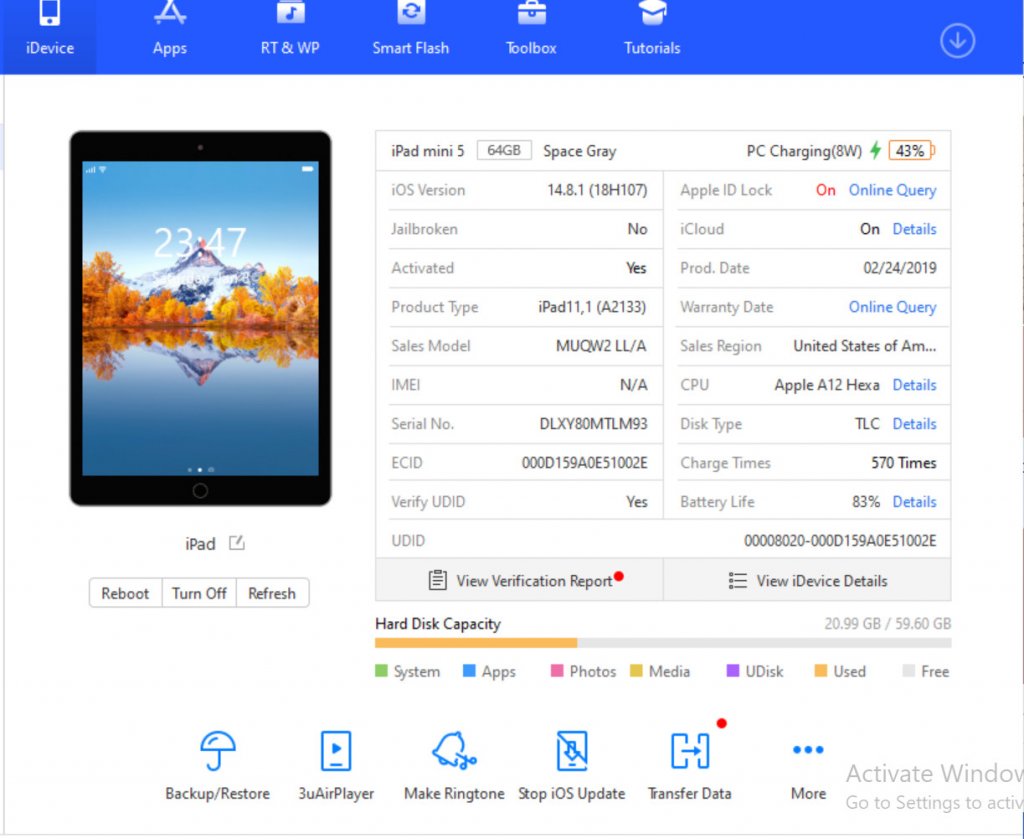Switch to the Apps tab
Screen dimensions: 1024x839
170,31
